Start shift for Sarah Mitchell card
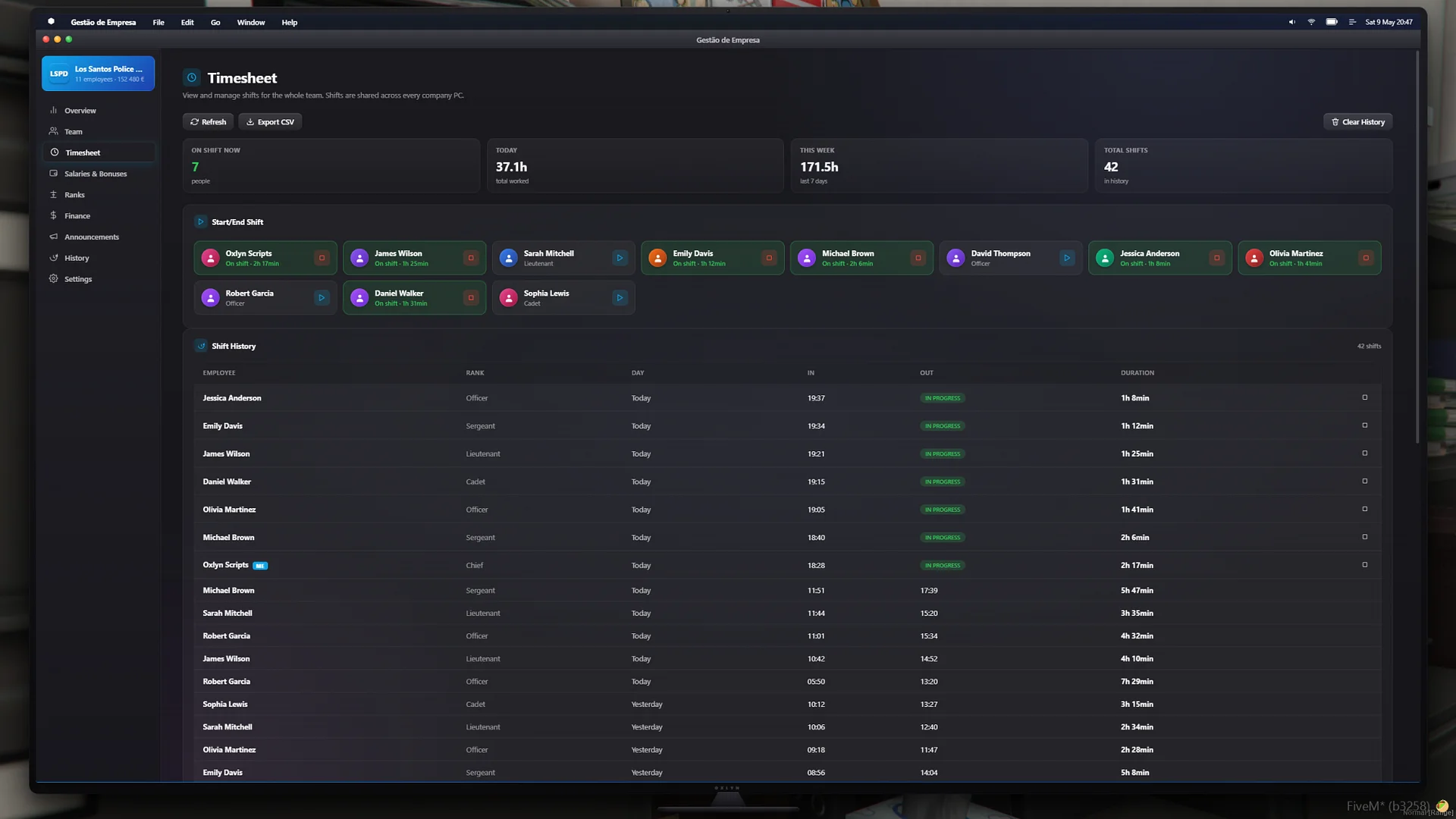The height and width of the screenshot is (819, 1456). coord(620,258)
